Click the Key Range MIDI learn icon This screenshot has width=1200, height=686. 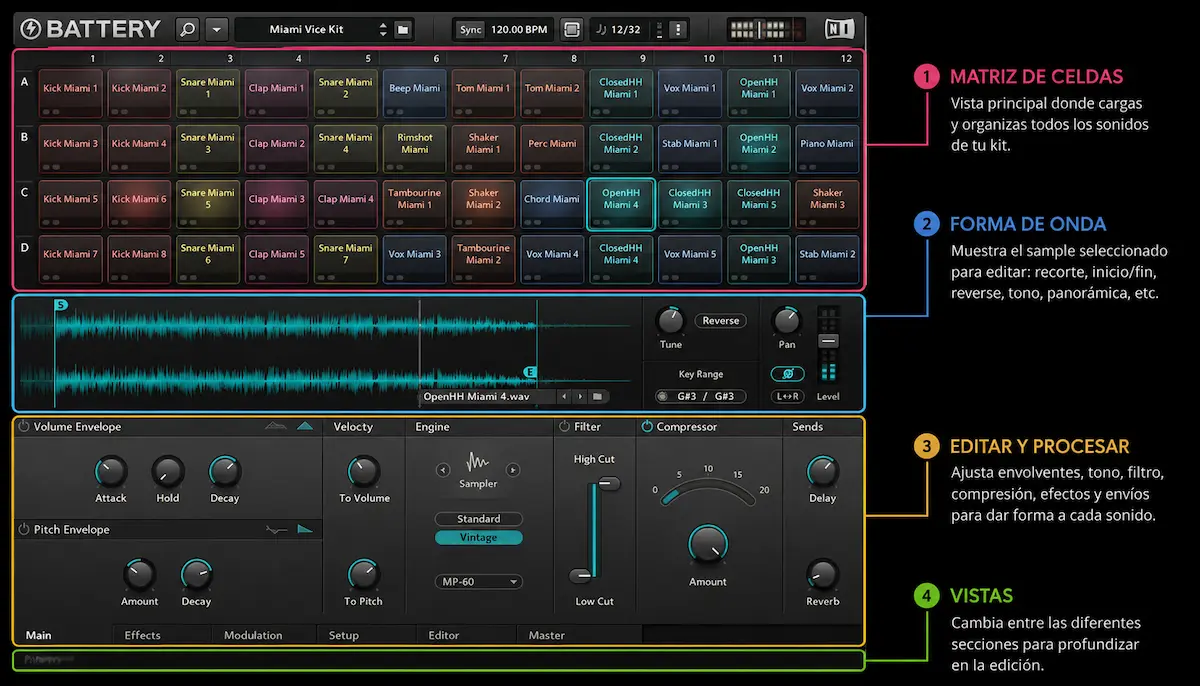tap(661, 397)
